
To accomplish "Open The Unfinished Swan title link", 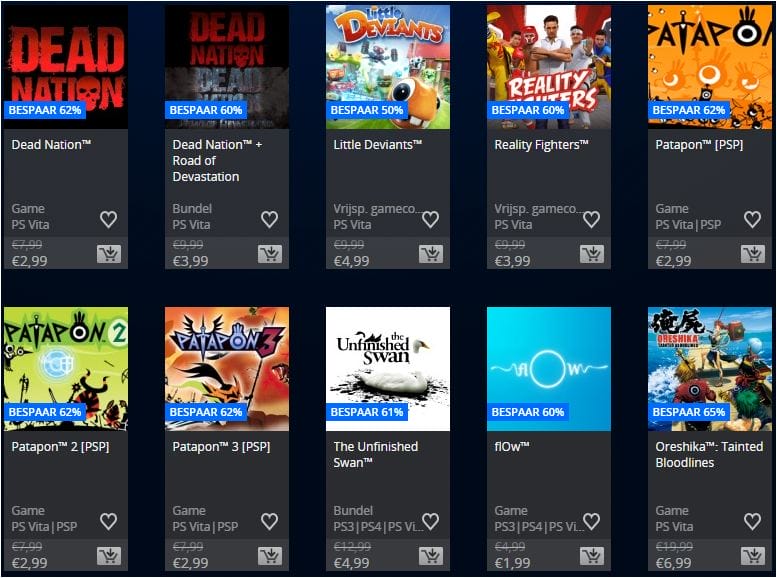I will pyautogui.click(x=376, y=455).
